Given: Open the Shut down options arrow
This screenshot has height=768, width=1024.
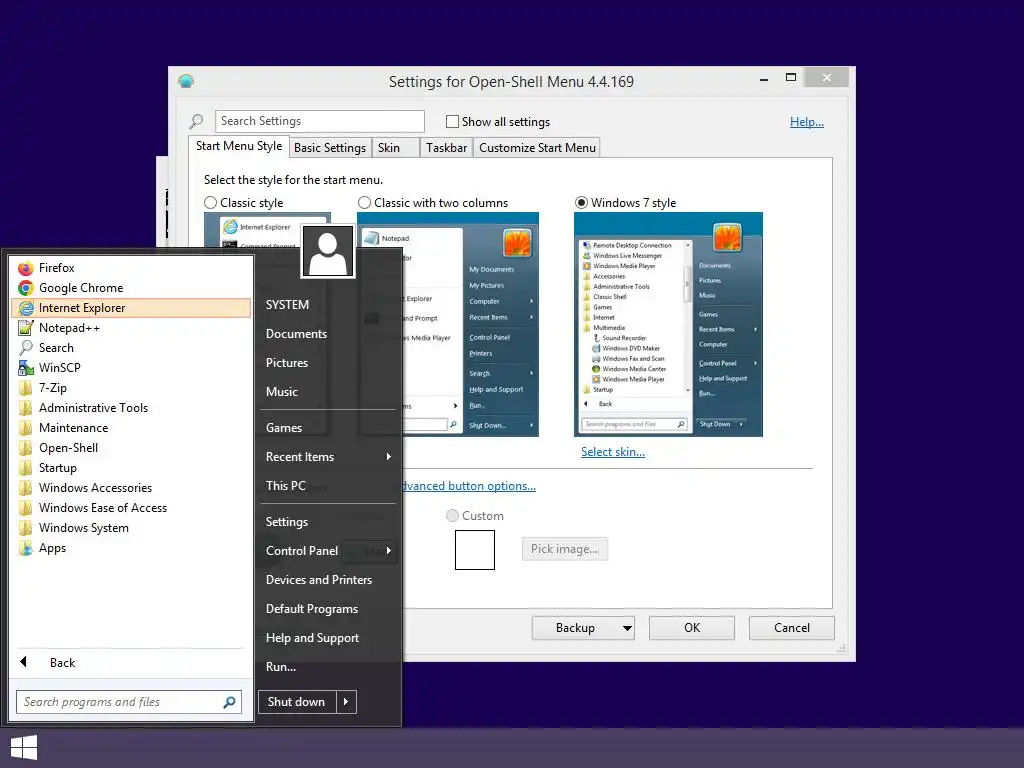Looking at the screenshot, I should coord(346,701).
